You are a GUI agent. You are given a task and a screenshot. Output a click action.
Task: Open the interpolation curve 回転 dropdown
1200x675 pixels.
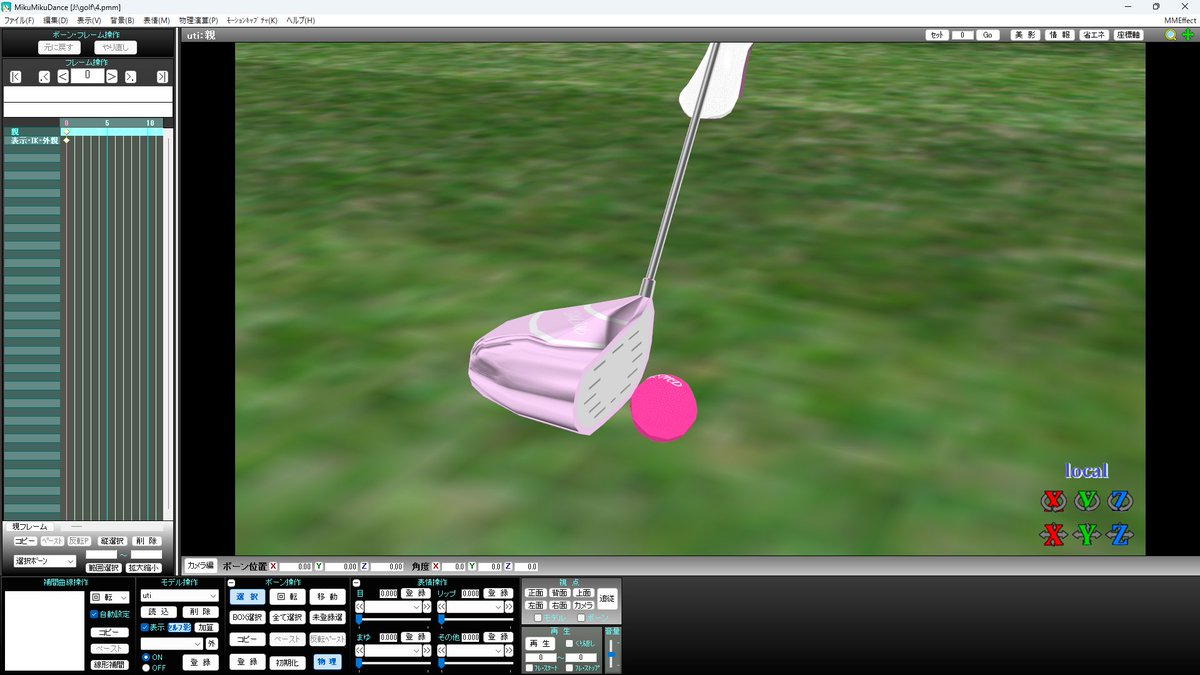point(109,597)
